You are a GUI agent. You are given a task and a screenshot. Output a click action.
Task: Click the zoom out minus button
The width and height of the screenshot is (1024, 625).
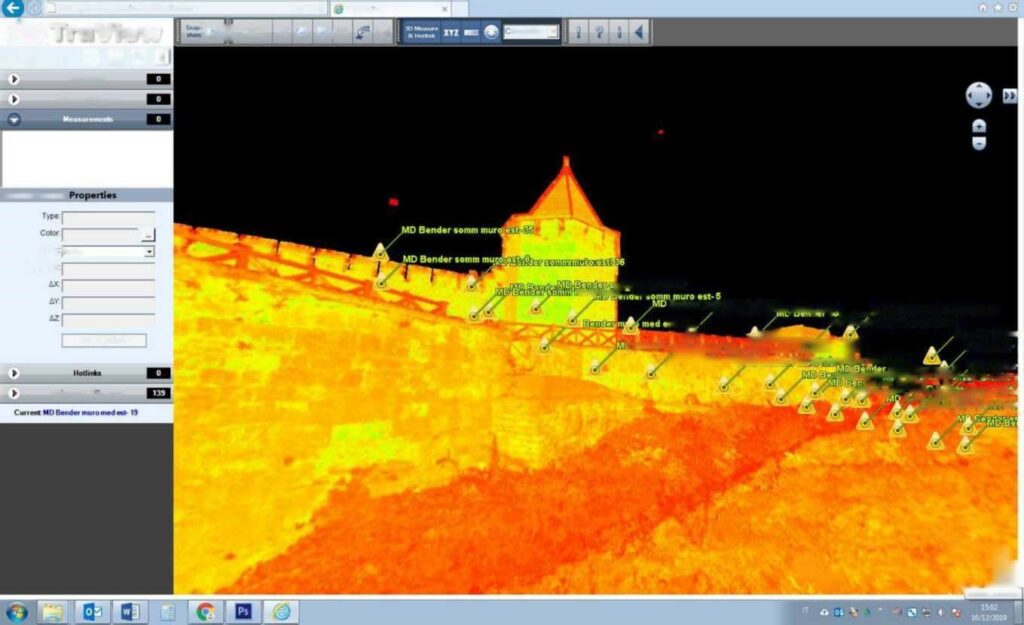pyautogui.click(x=979, y=143)
